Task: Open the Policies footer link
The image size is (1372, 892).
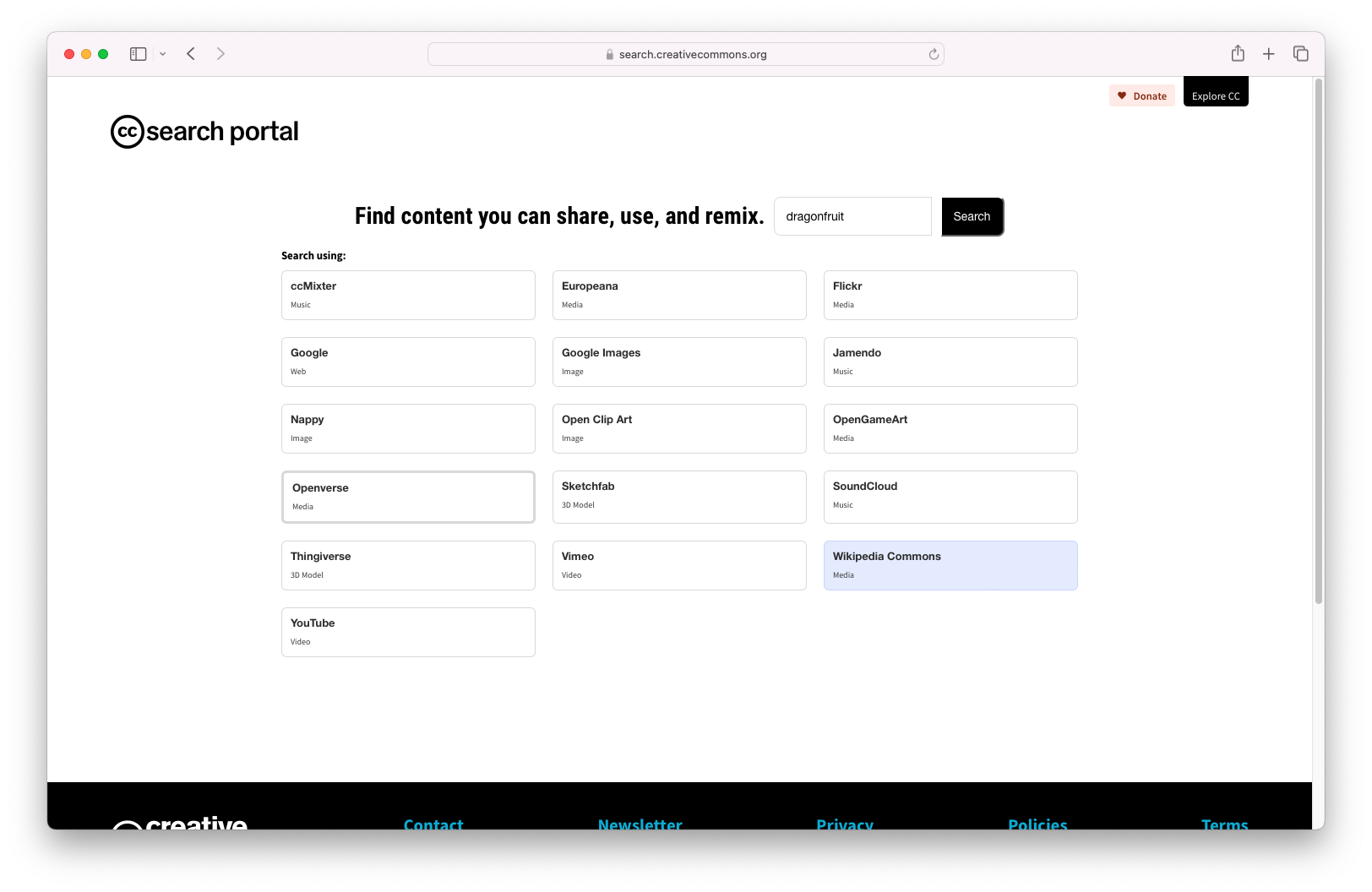Action: [x=1037, y=824]
